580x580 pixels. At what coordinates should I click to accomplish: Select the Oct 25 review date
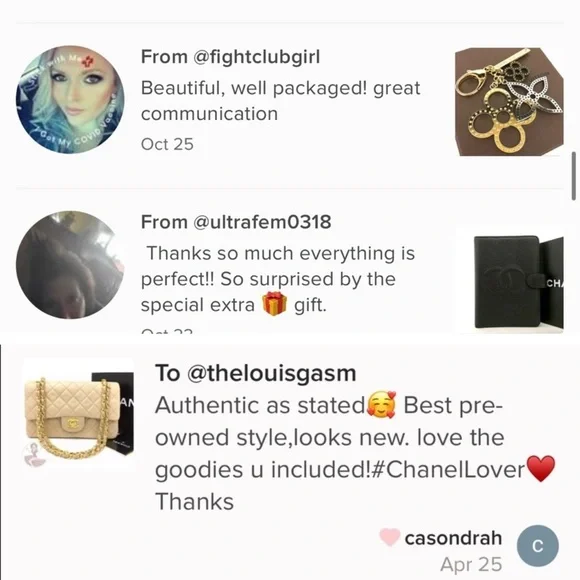[x=167, y=144]
